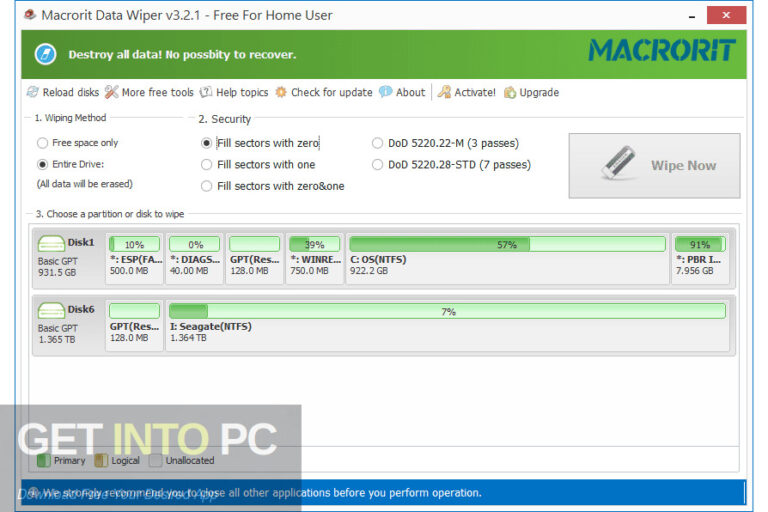Screen dimensions: 768x512
Task: Click the Reload disks toolbar label
Action: pyautogui.click(x=71, y=92)
